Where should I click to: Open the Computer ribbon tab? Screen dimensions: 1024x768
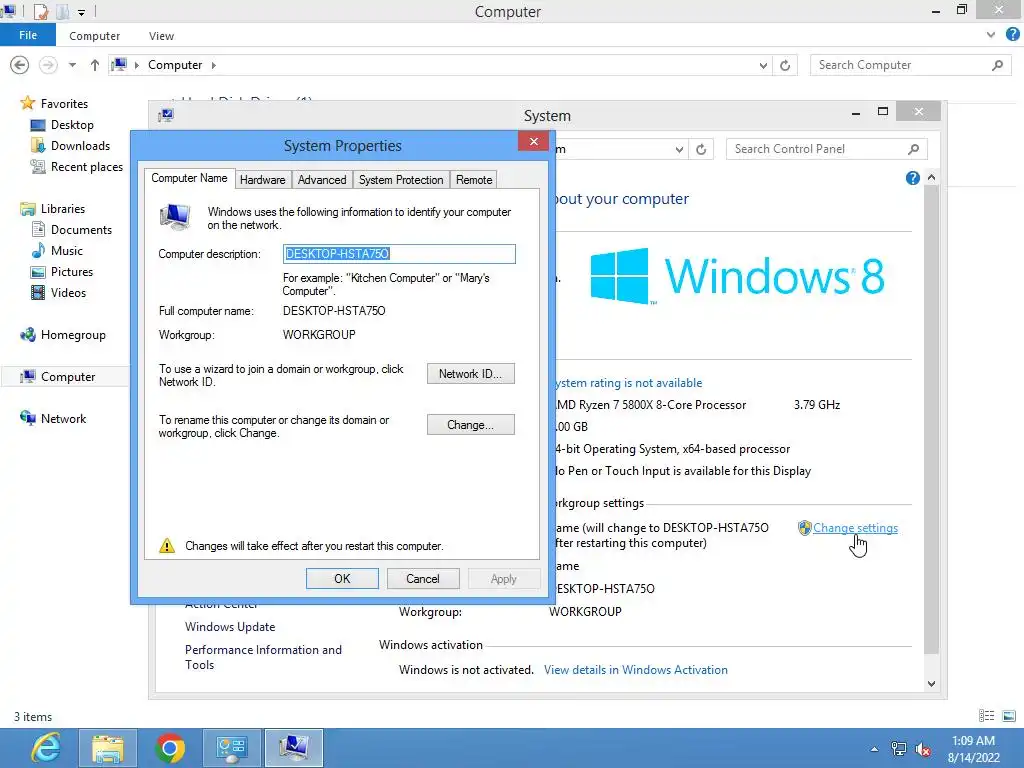click(x=94, y=36)
